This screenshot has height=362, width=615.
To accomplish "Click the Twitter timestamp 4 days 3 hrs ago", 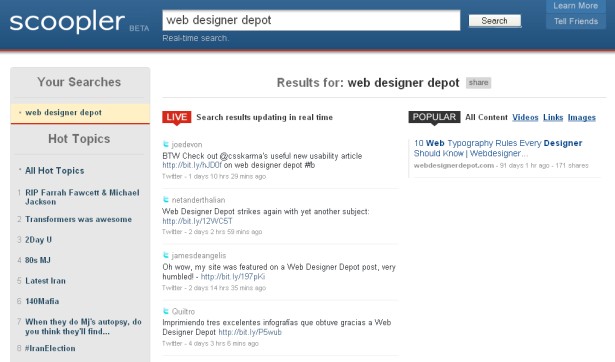I will point(211,344).
